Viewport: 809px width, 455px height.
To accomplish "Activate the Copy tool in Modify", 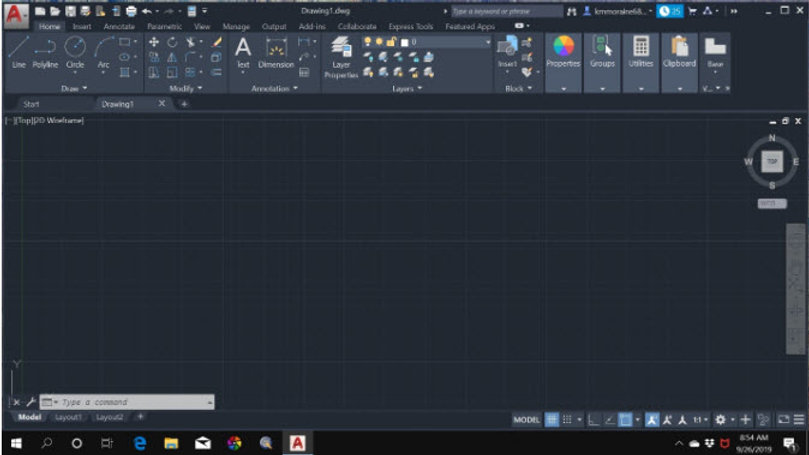I will tap(154, 57).
